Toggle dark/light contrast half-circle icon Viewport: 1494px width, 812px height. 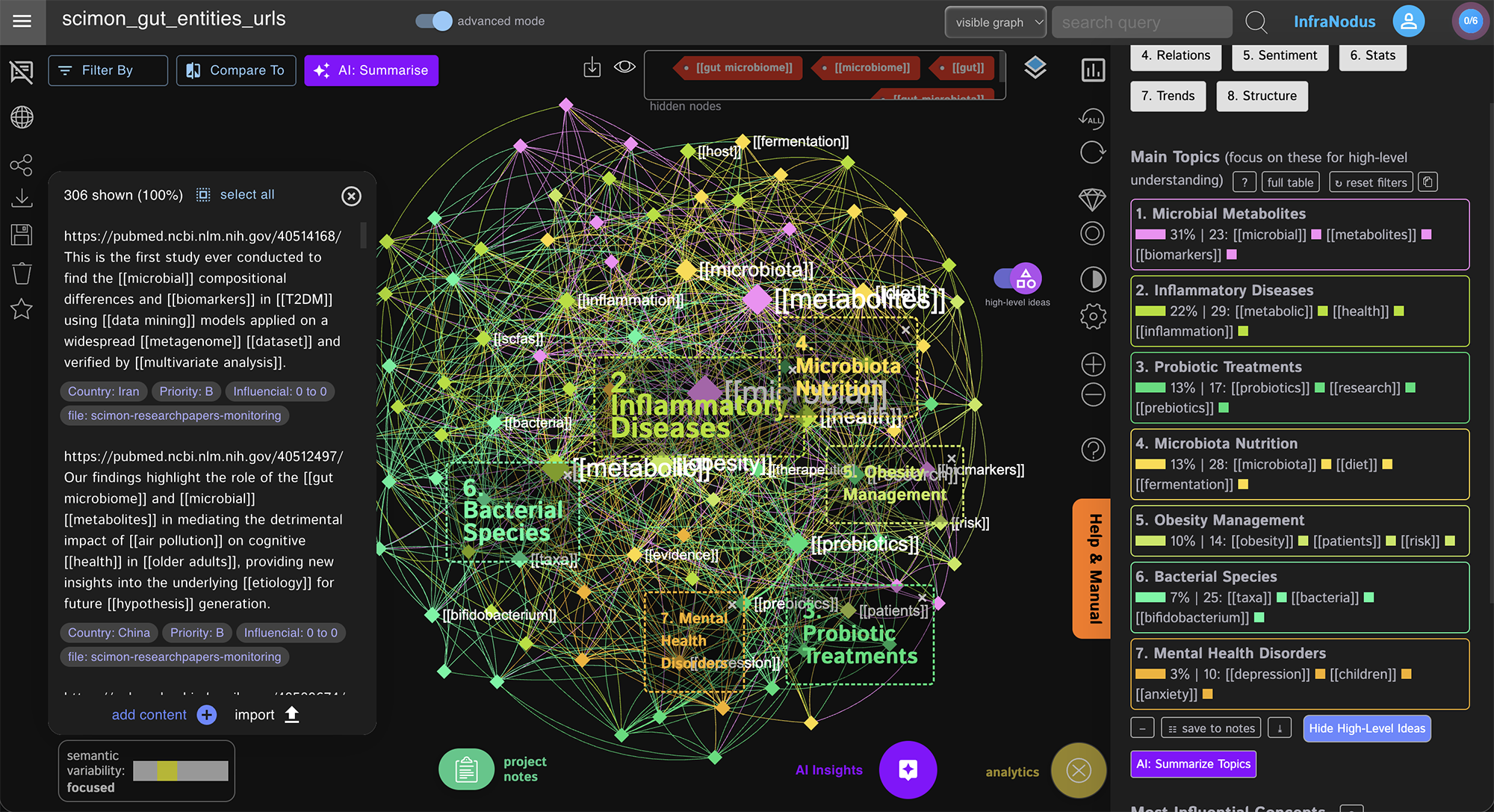[x=1093, y=279]
